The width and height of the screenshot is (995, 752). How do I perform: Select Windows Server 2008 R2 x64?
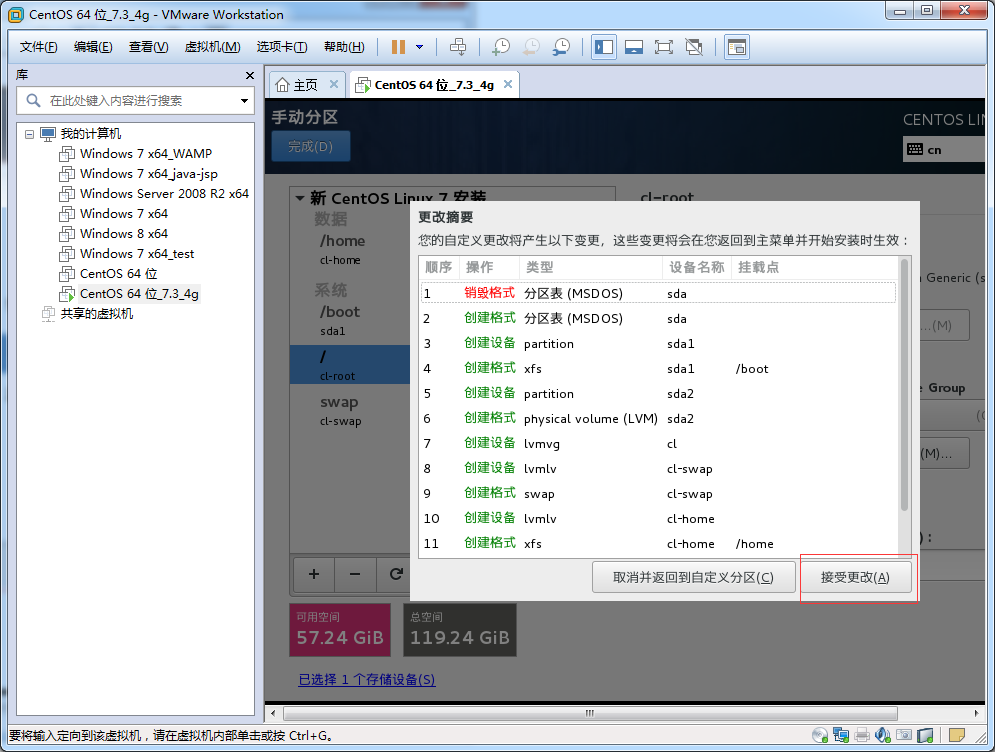(x=164, y=194)
